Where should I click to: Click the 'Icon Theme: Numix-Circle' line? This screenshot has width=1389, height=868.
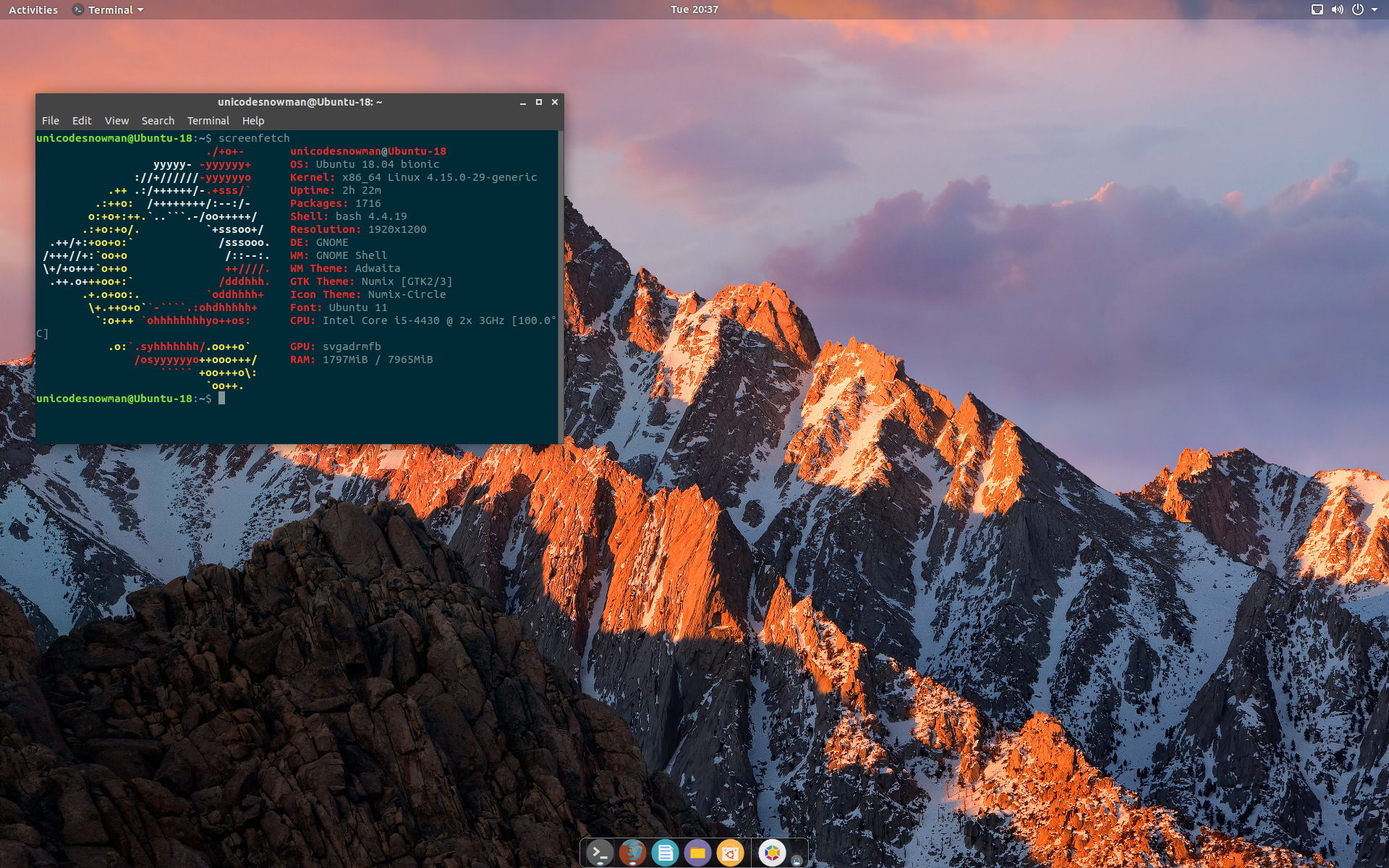point(368,294)
